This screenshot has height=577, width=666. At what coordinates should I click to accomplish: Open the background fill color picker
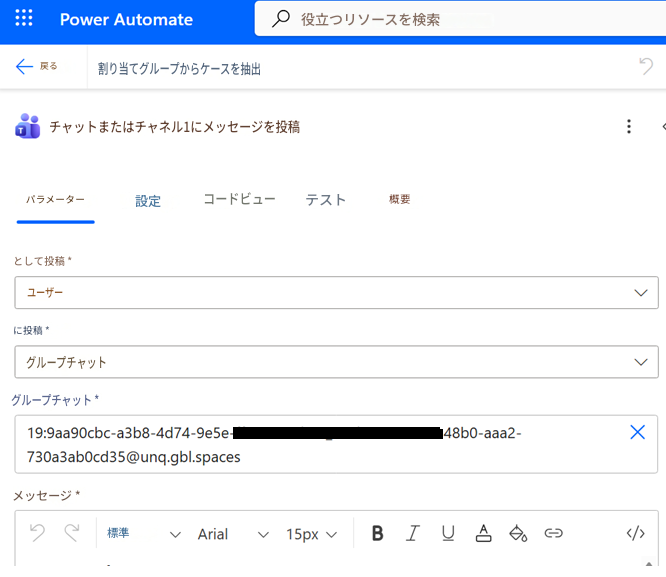pos(518,533)
